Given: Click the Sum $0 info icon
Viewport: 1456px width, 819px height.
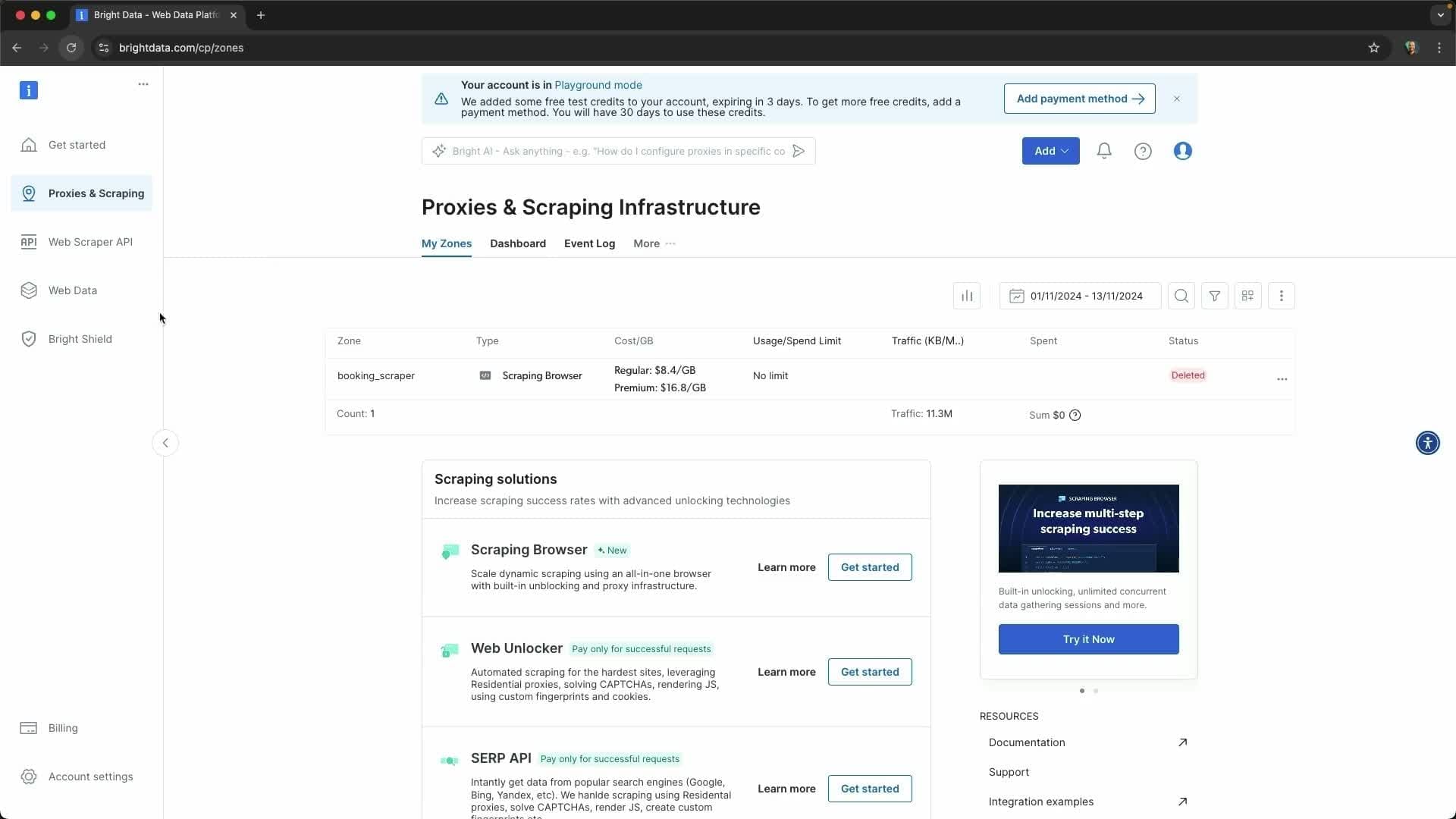Looking at the screenshot, I should click(x=1075, y=415).
